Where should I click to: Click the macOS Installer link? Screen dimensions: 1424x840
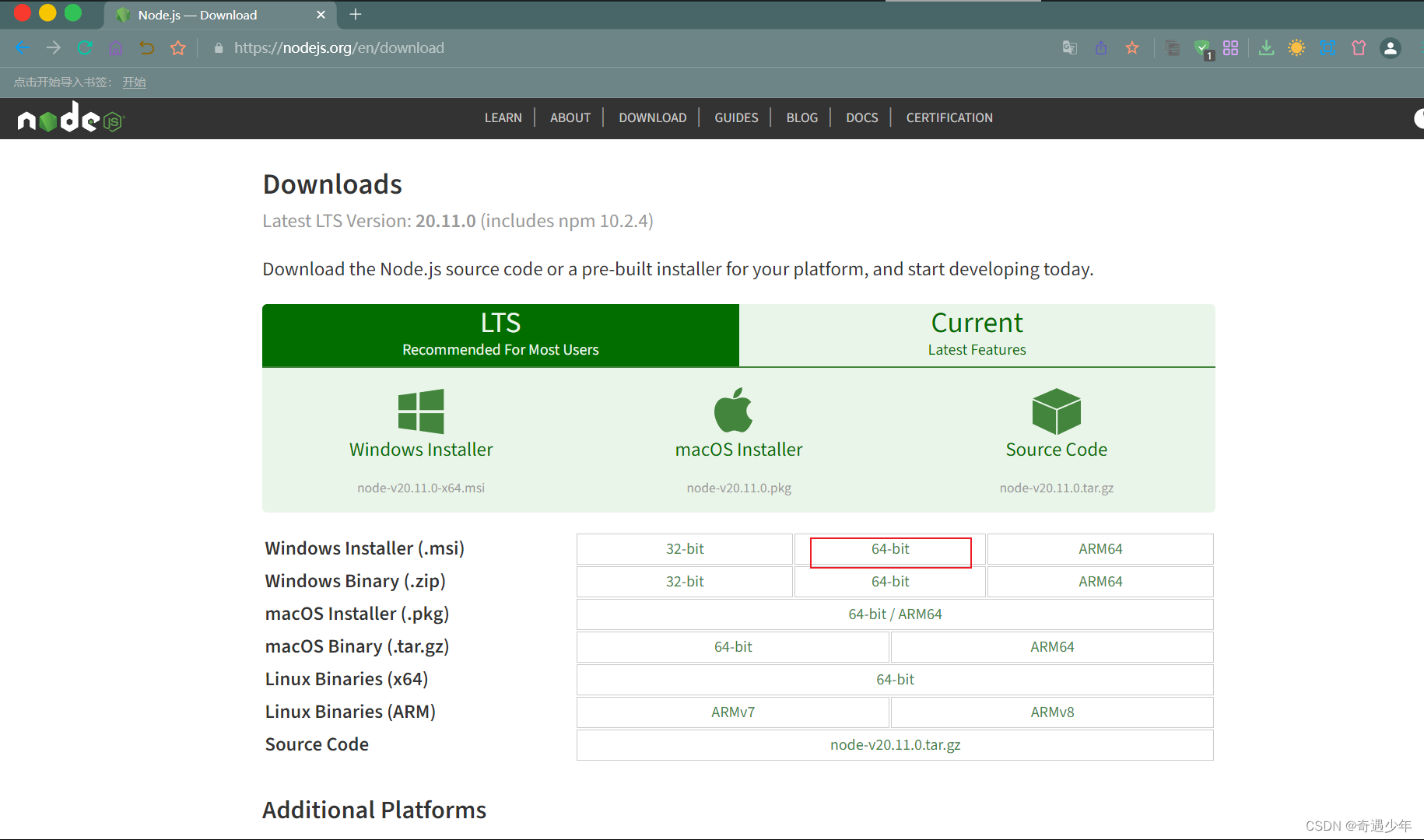pos(738,450)
